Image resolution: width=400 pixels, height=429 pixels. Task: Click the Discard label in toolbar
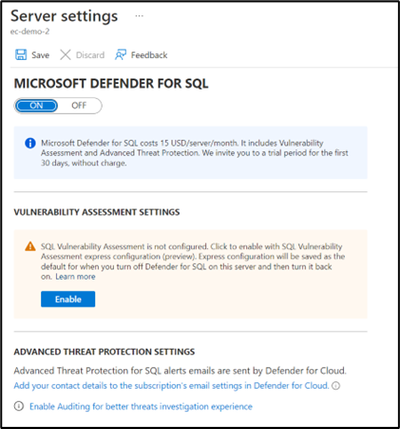coord(90,55)
